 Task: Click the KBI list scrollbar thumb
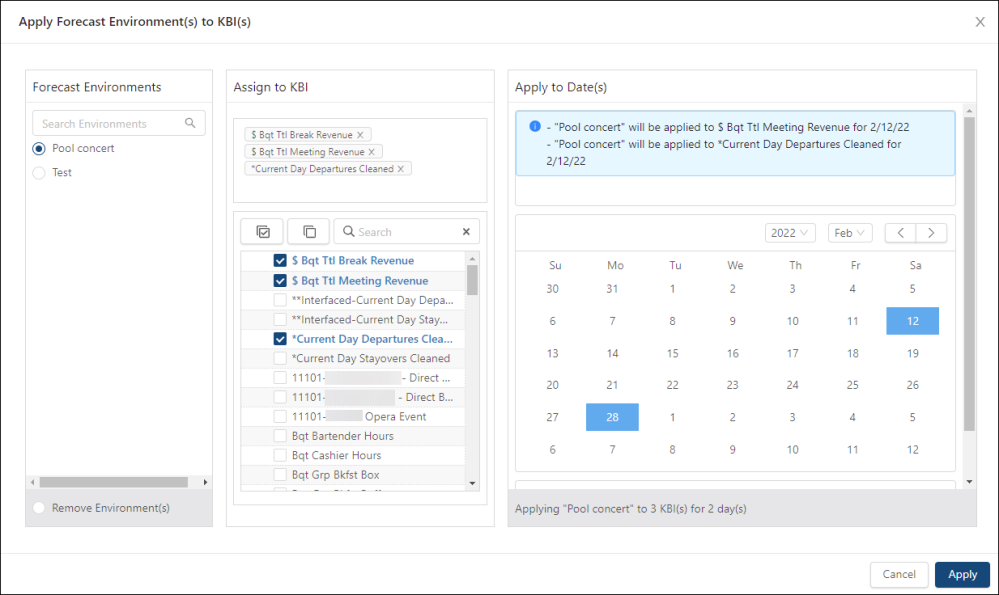click(x=472, y=280)
